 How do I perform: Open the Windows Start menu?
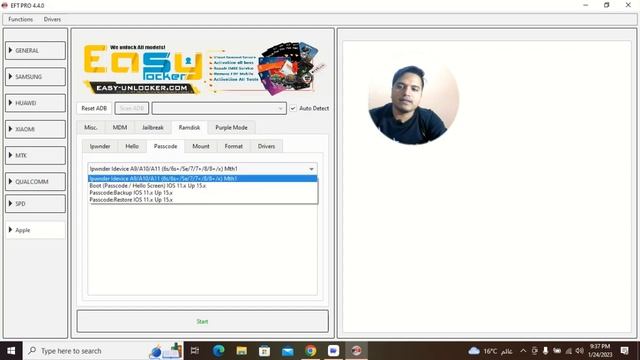(11, 351)
